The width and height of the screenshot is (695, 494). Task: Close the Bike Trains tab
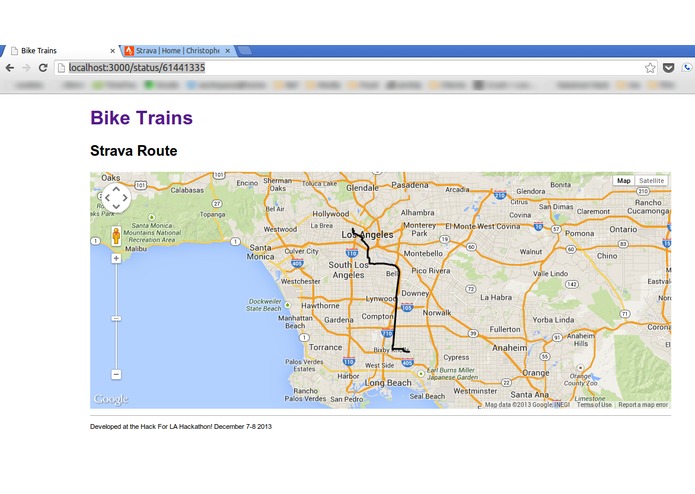tap(113, 51)
